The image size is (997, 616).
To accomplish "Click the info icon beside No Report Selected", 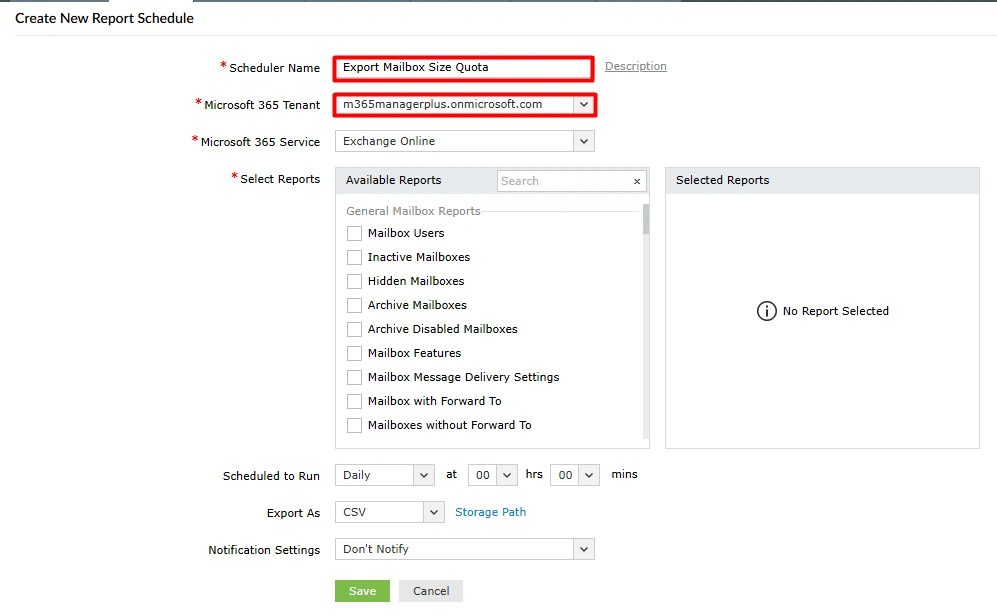I will coord(766,311).
